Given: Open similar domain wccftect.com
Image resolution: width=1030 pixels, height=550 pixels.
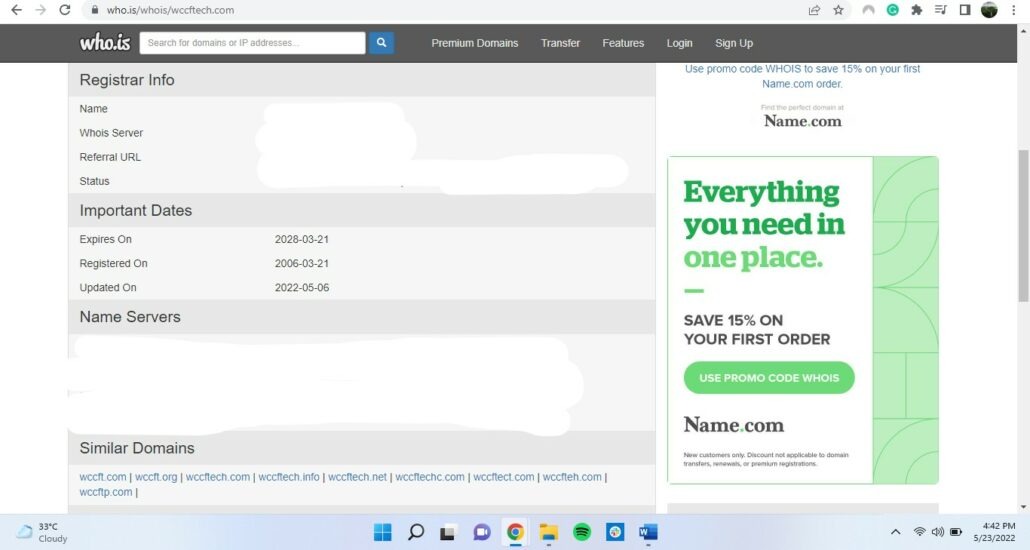Looking at the screenshot, I should click(504, 477).
